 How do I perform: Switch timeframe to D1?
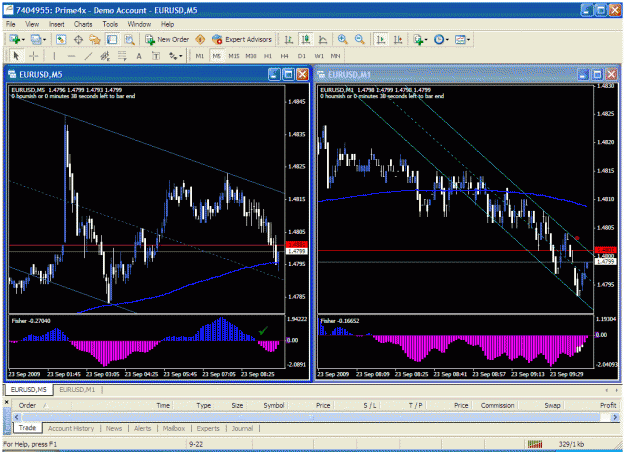[x=302, y=56]
